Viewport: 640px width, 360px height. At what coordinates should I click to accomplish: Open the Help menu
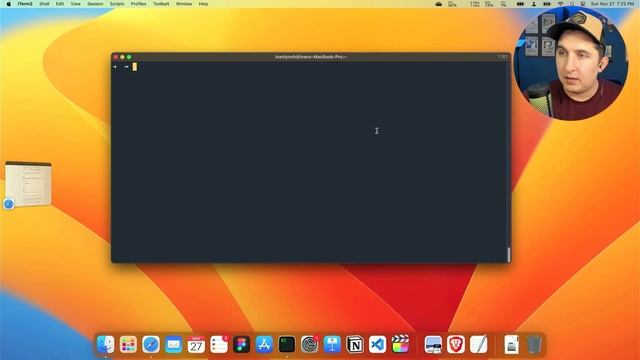(x=203, y=4)
